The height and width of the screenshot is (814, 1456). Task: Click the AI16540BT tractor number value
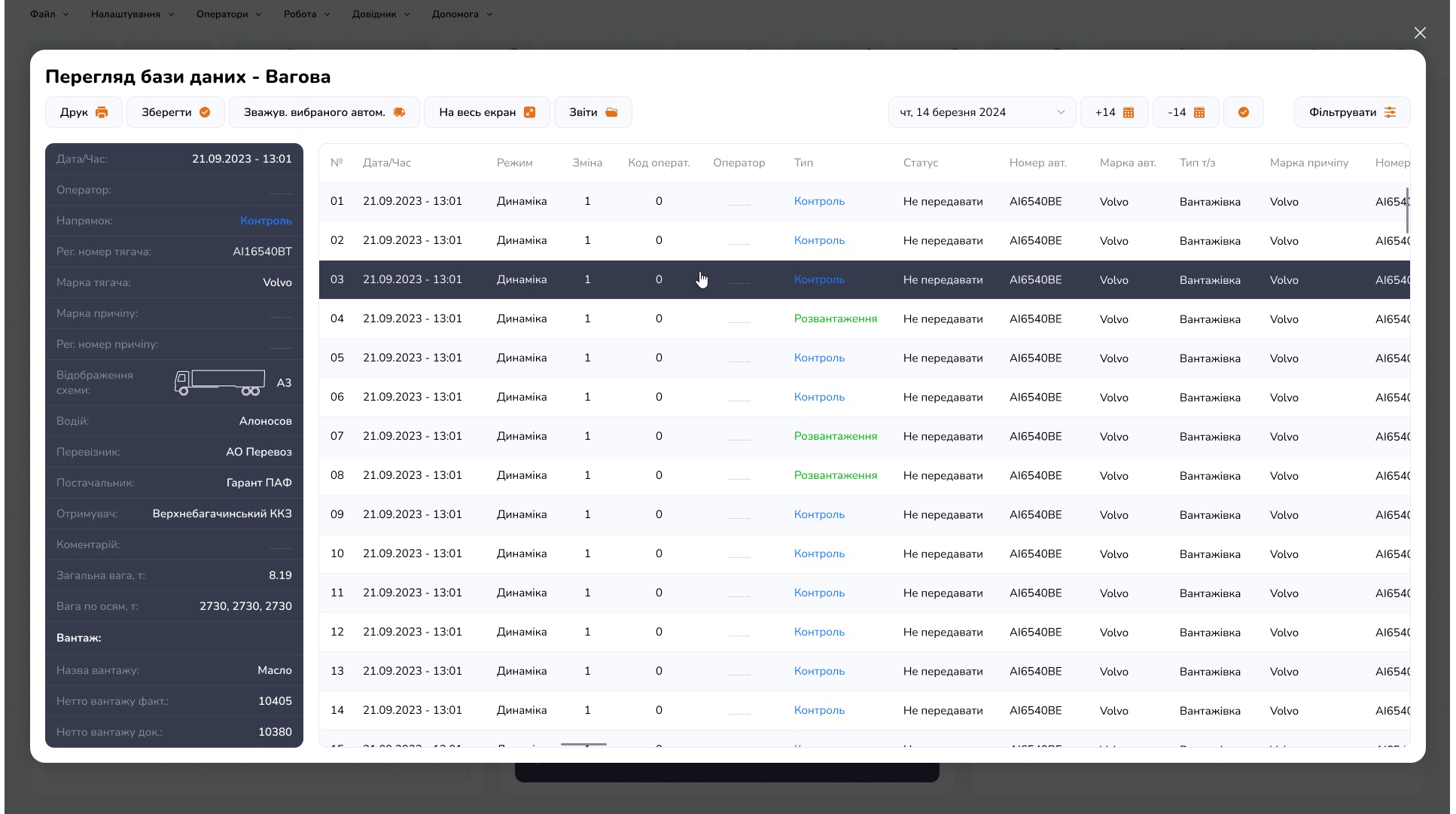pos(262,252)
